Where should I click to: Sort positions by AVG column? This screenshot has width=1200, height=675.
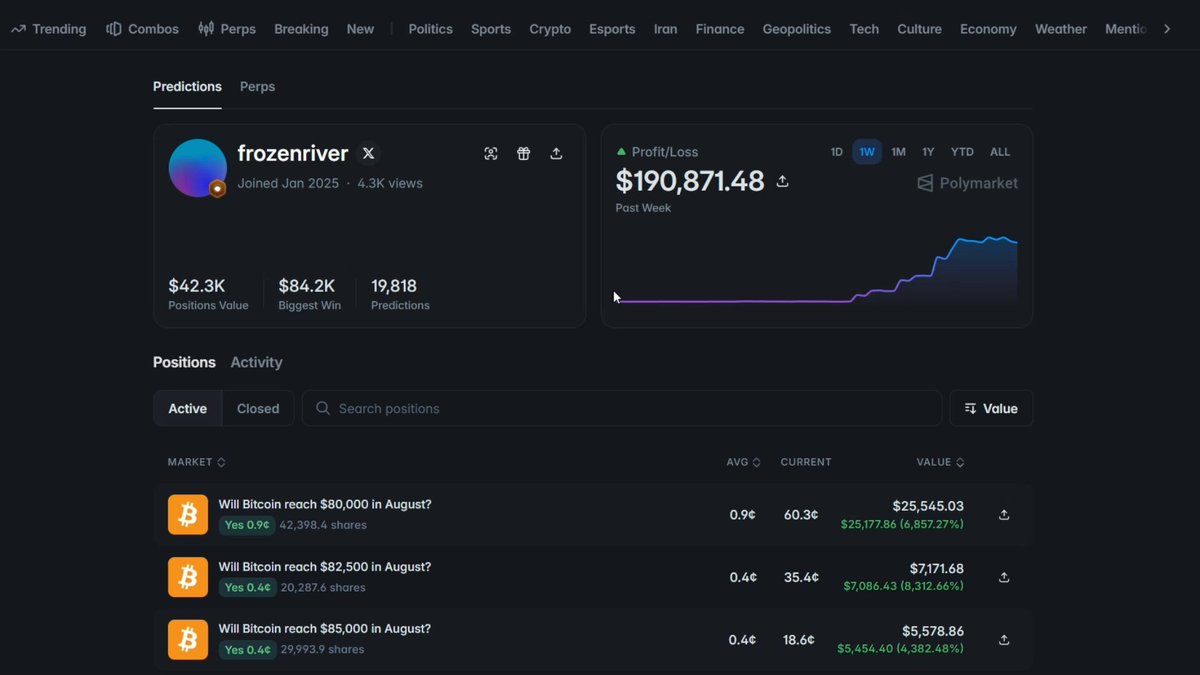click(x=743, y=462)
